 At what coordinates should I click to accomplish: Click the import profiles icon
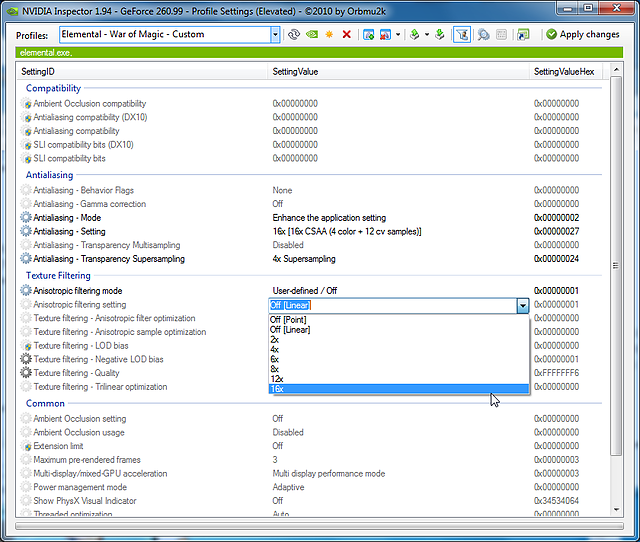(440, 35)
